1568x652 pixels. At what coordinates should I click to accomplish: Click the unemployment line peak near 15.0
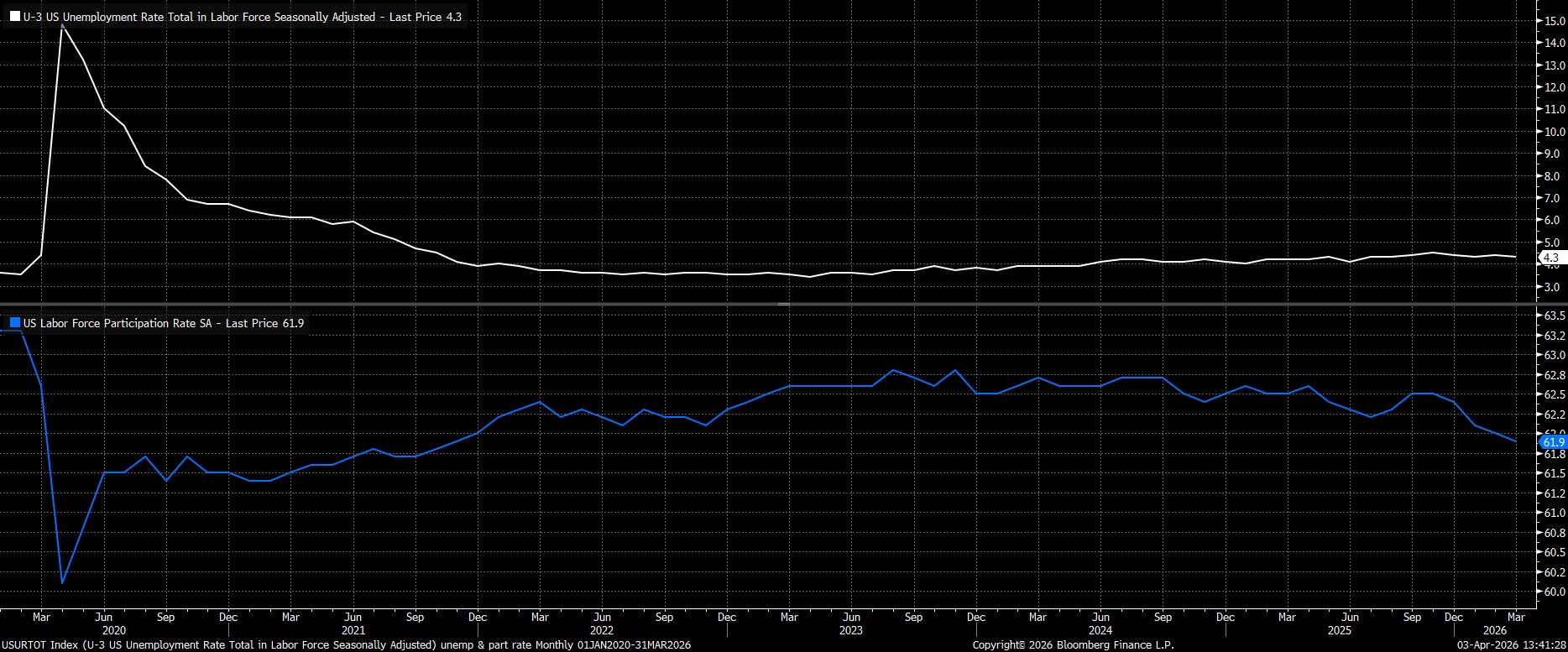(62, 26)
